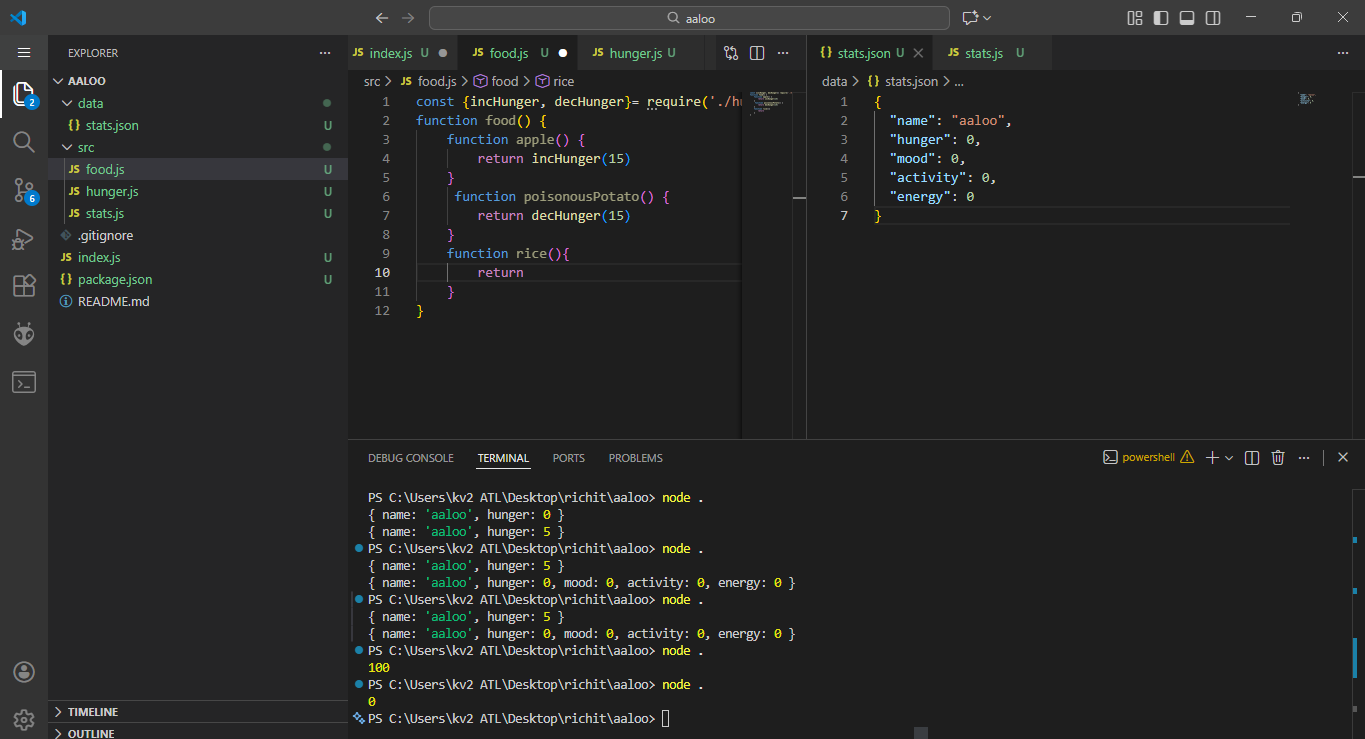Open the Run and Debug view

click(24, 238)
